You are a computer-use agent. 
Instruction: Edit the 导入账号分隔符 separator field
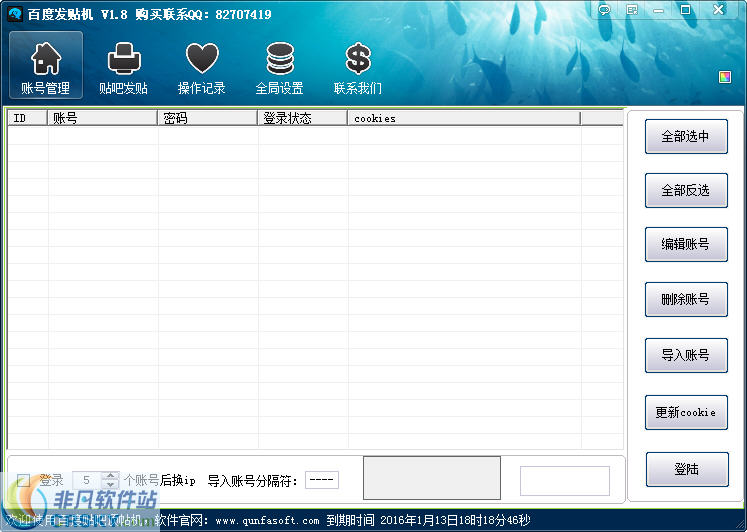(322, 480)
